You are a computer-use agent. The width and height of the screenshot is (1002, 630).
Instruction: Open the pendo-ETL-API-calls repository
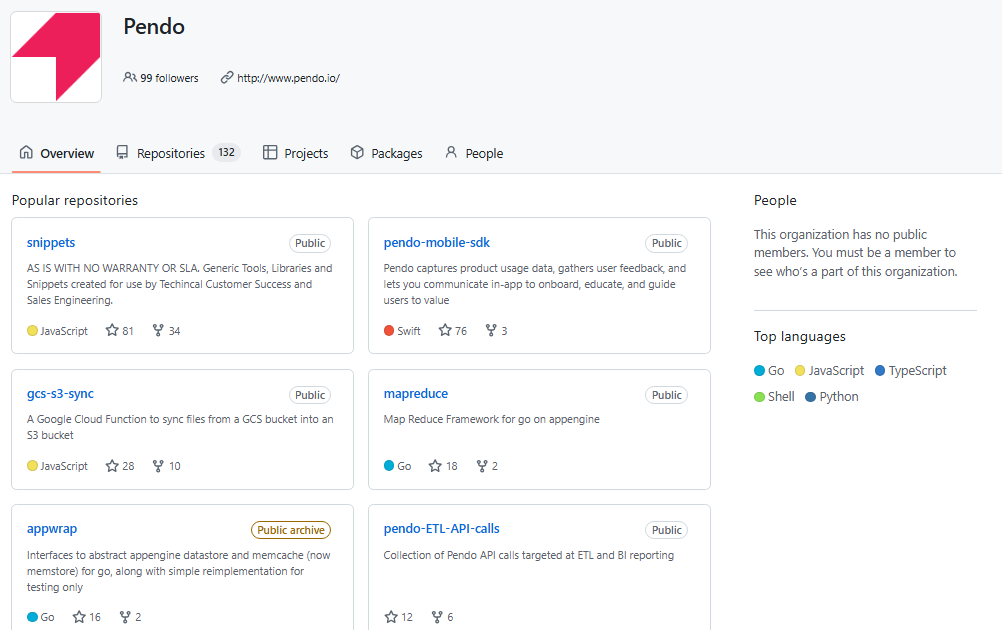point(442,529)
